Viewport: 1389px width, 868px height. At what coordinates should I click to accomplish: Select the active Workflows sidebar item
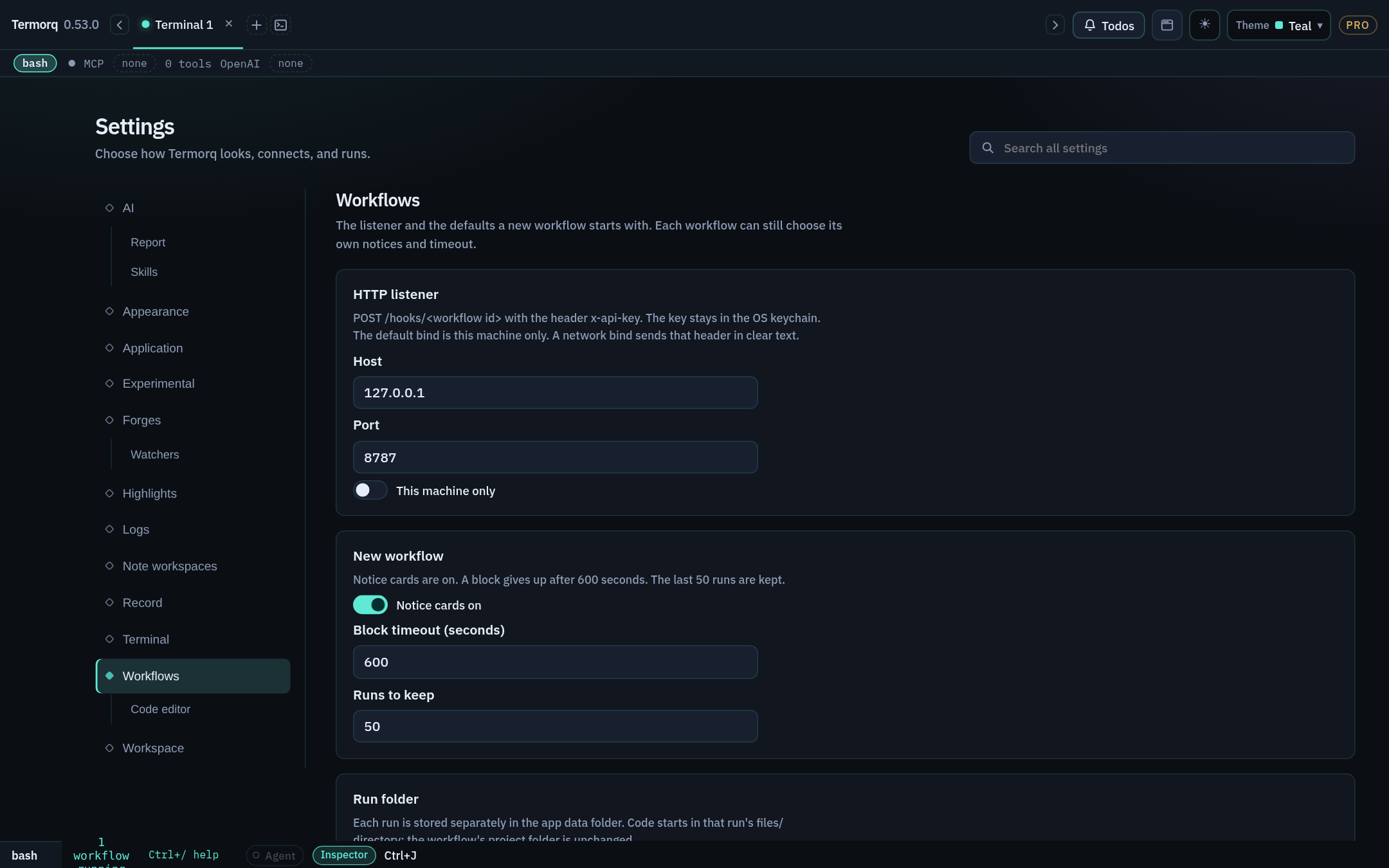(193, 676)
